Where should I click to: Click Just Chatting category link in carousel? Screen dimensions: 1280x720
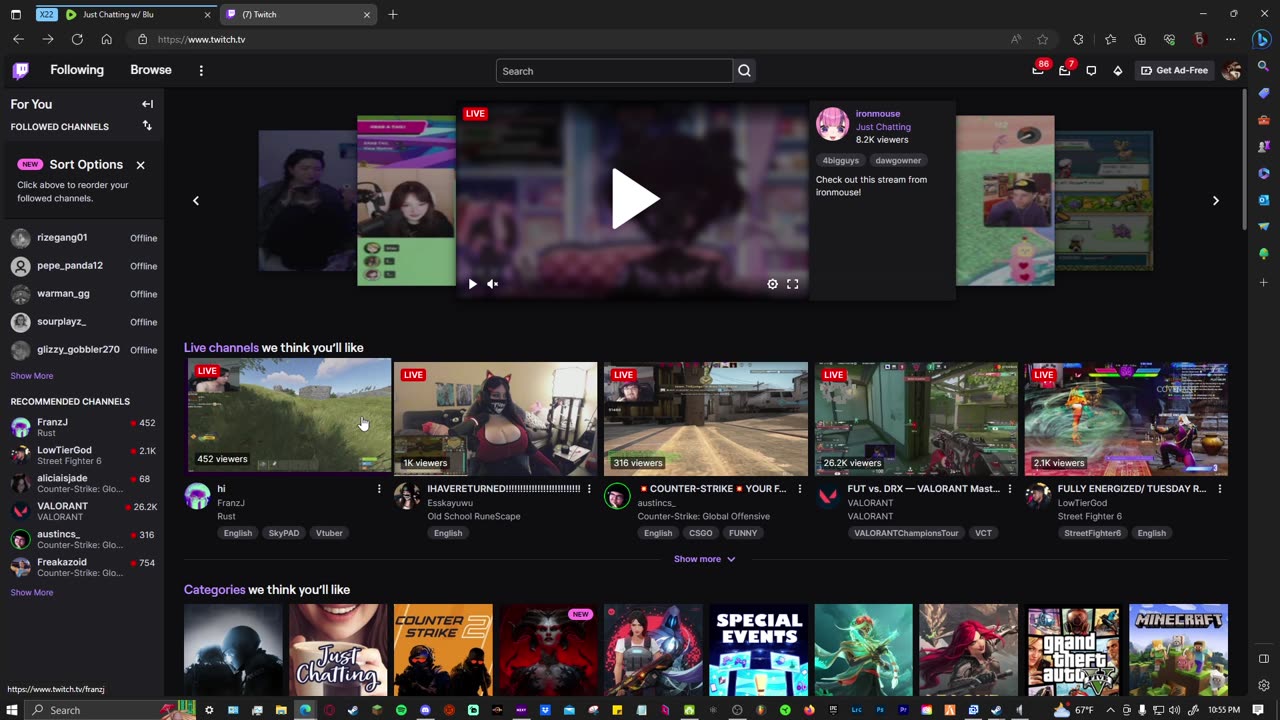click(883, 127)
